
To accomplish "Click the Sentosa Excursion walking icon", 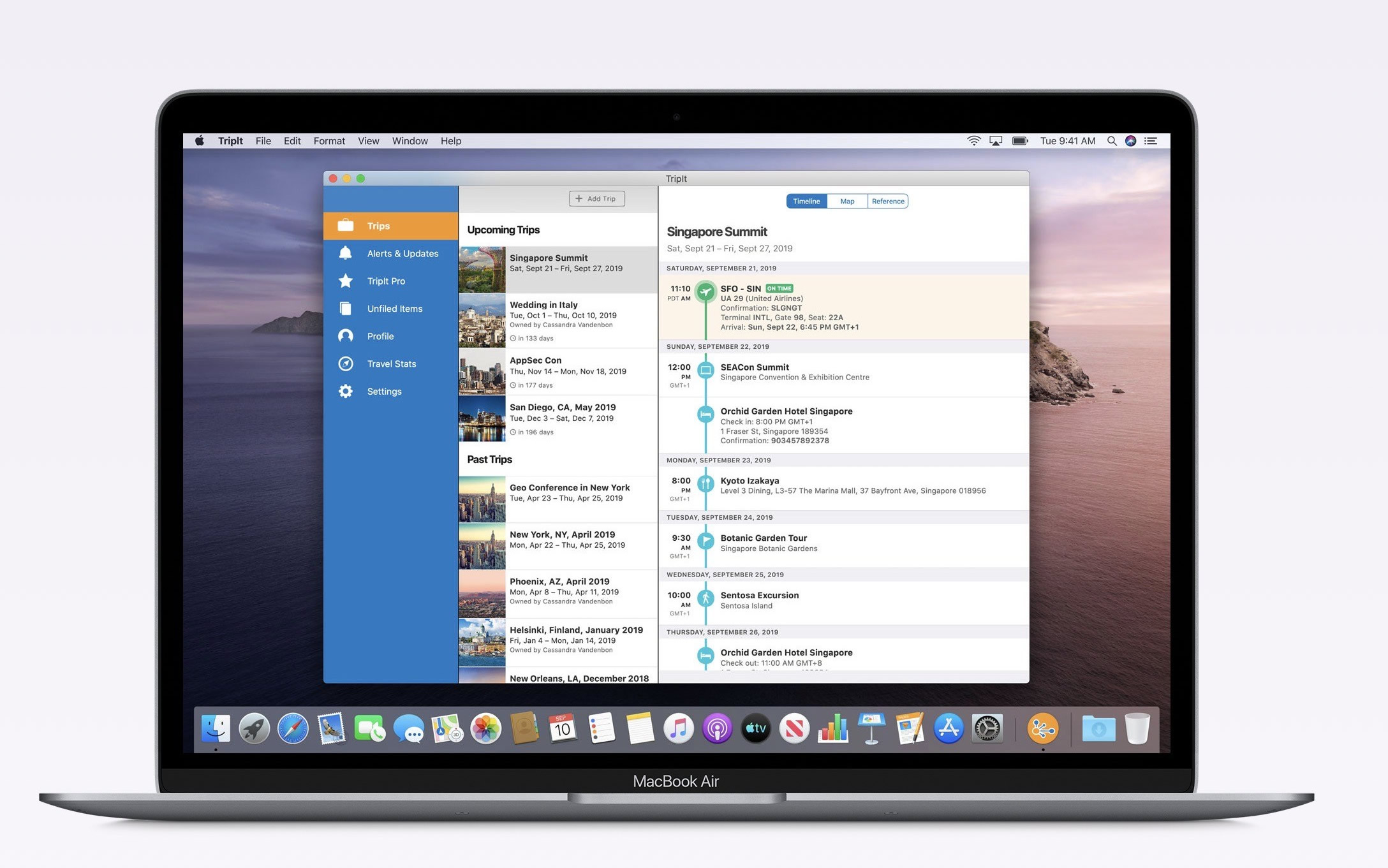I will click(705, 598).
